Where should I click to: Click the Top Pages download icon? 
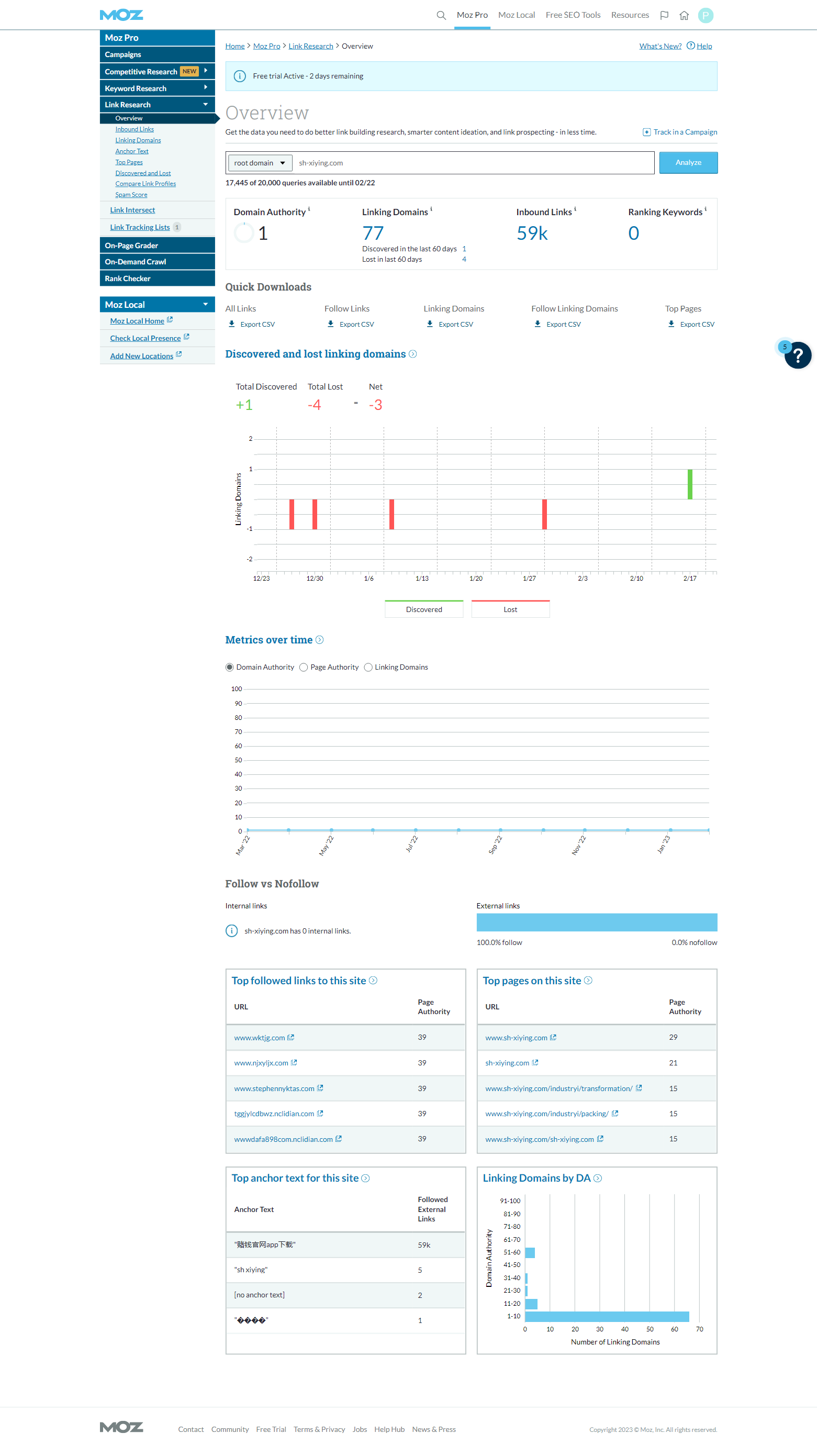click(x=671, y=324)
